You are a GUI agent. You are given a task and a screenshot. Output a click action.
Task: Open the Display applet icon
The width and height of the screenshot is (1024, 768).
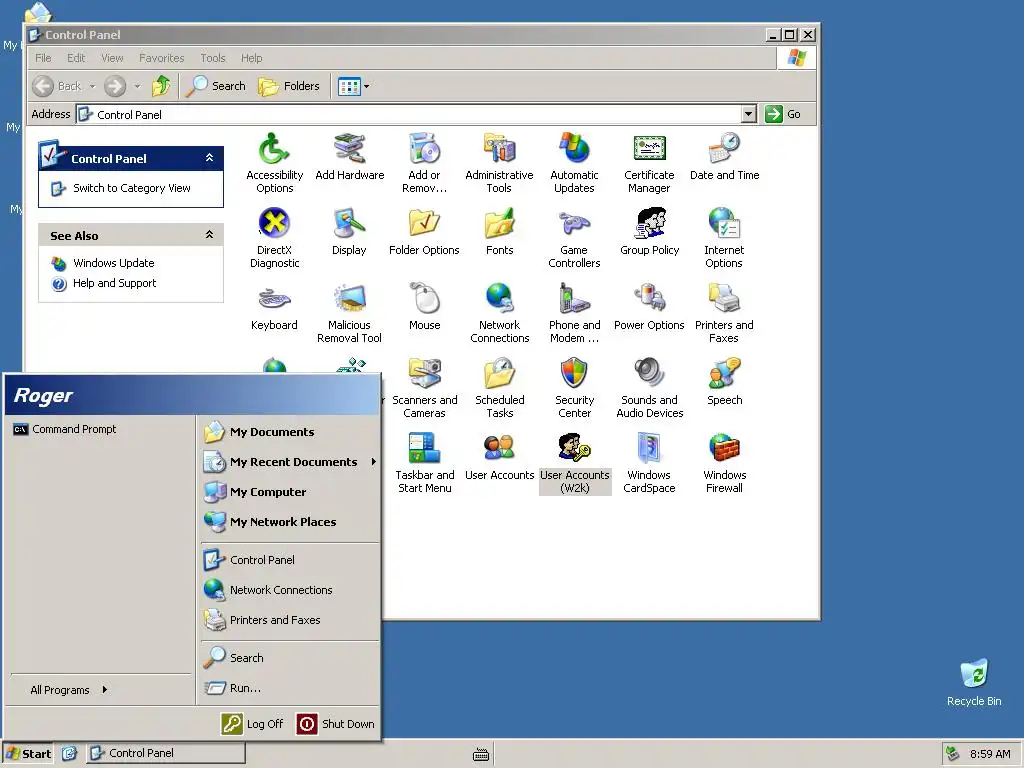pos(349,232)
